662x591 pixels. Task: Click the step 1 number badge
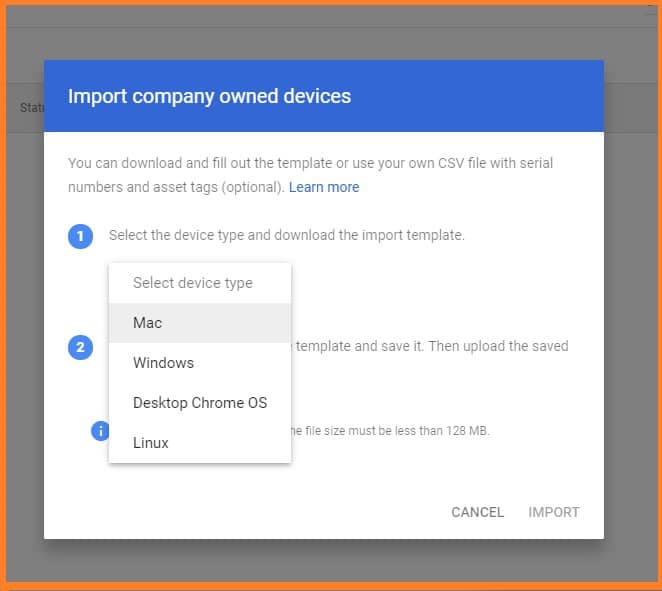[x=80, y=237]
